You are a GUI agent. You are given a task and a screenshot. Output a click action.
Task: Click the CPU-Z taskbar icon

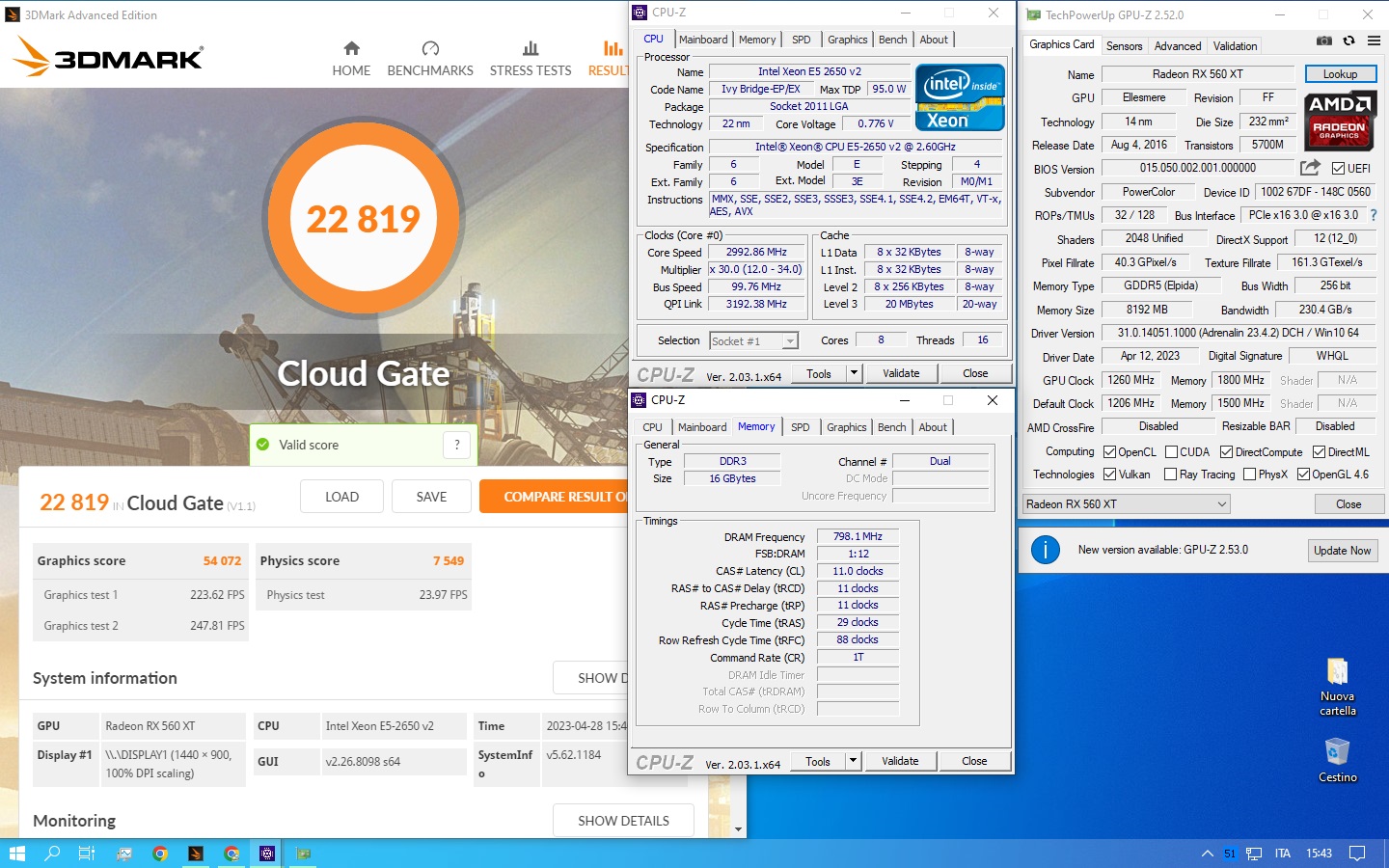click(267, 854)
